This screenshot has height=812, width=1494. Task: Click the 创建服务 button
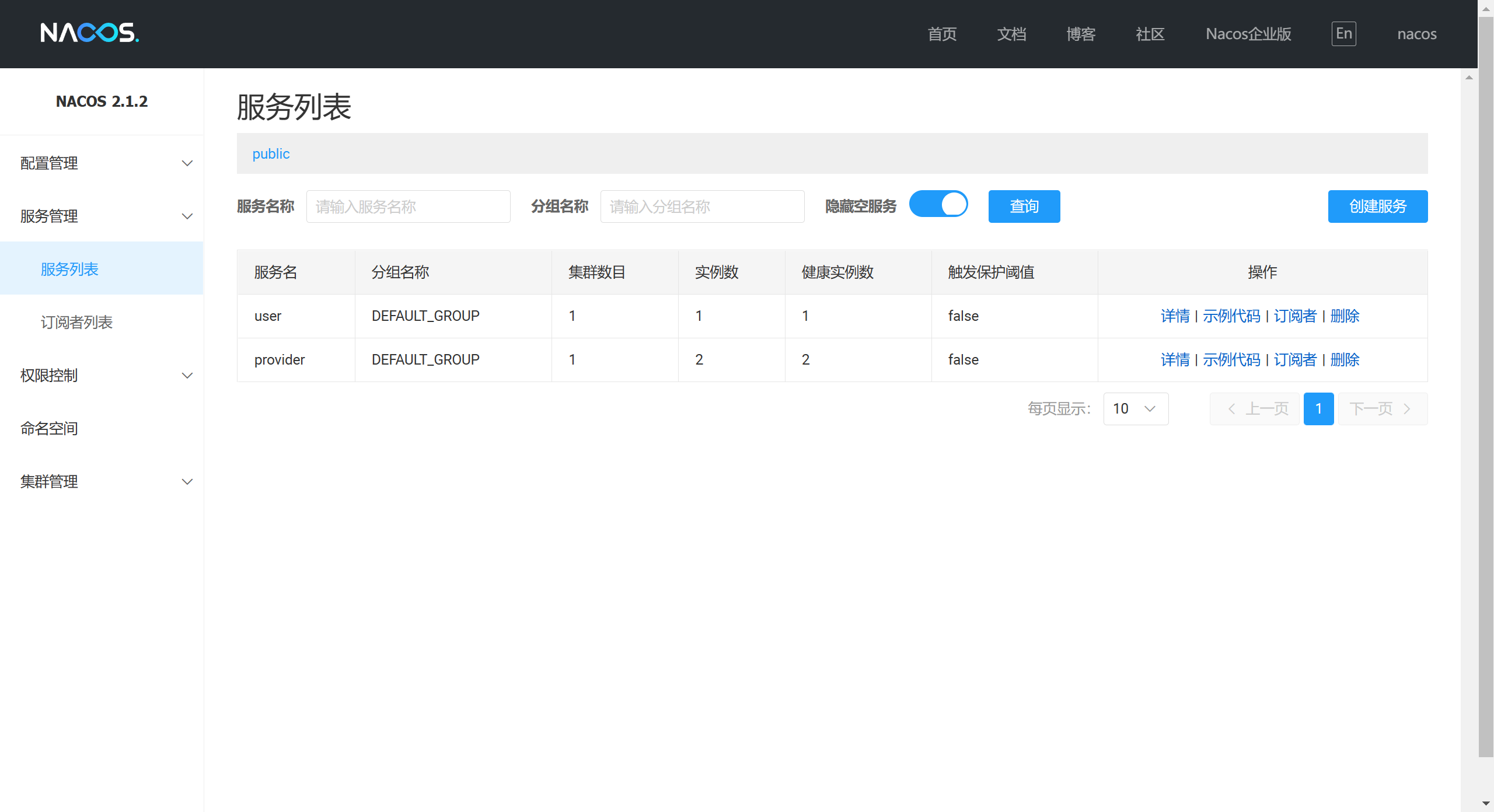pyautogui.click(x=1378, y=206)
